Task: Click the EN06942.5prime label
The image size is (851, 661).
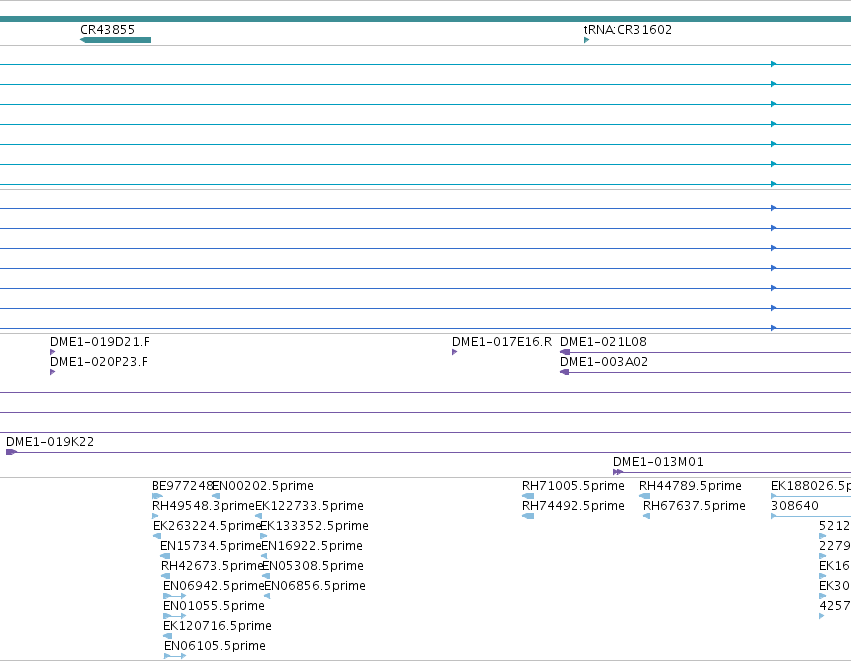Action: [x=213, y=586]
